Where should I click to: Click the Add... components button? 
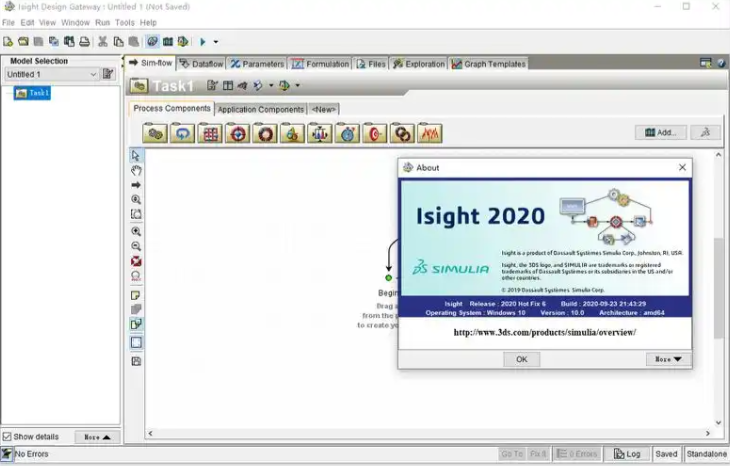pyautogui.click(x=660, y=132)
